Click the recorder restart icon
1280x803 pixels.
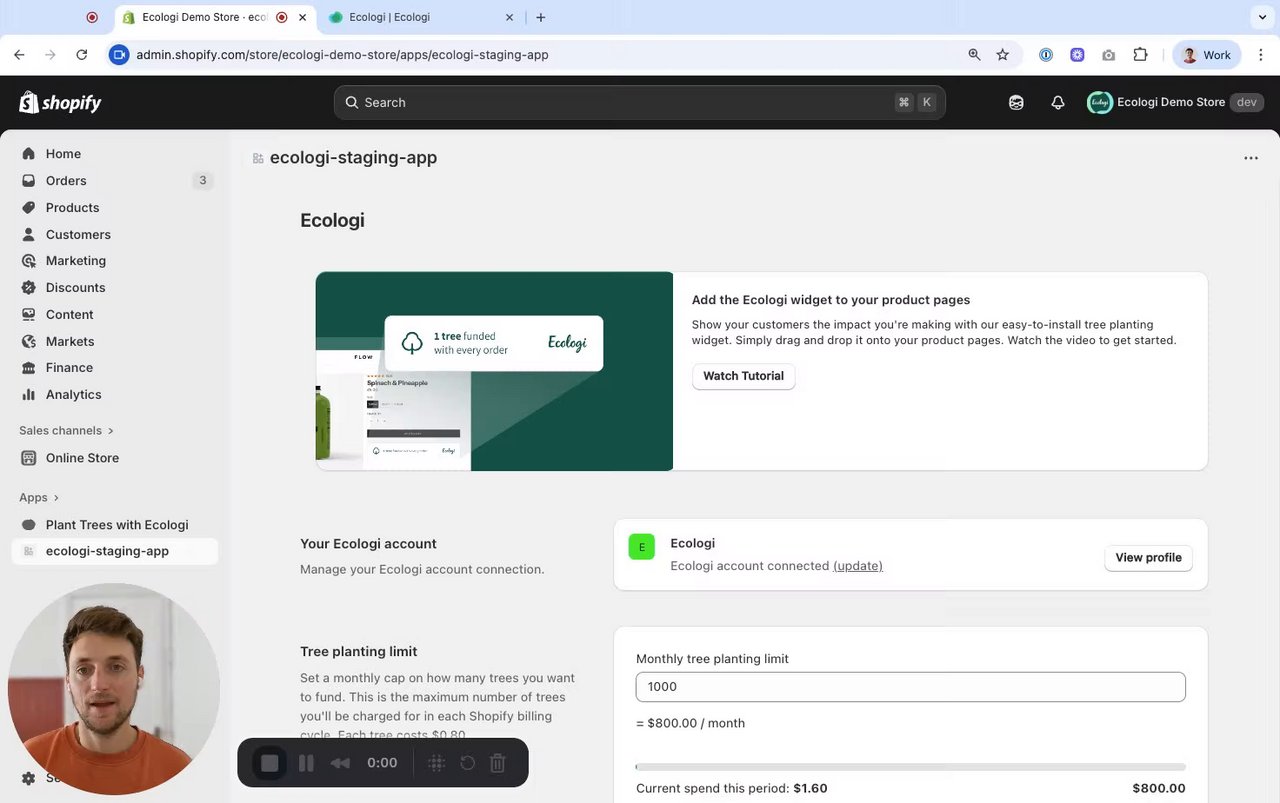click(467, 763)
